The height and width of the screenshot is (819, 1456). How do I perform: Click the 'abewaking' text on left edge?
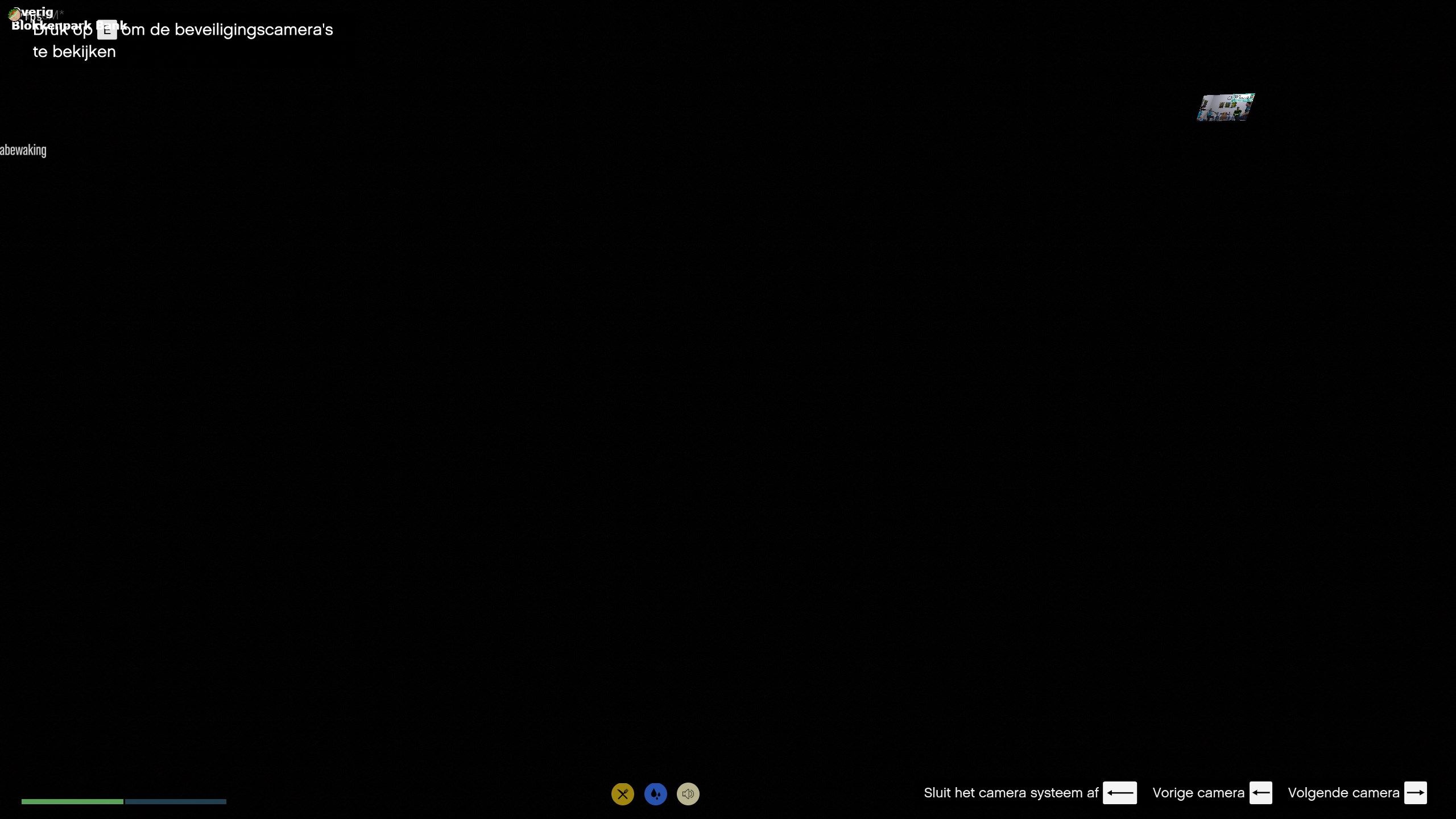[23, 150]
